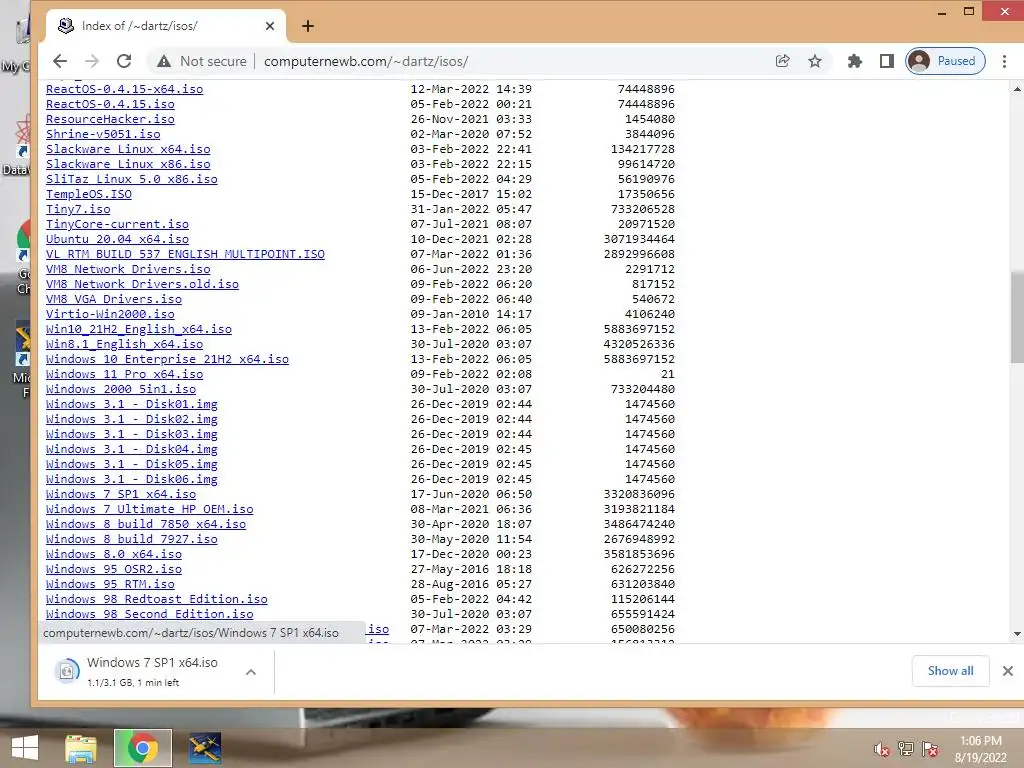
Task: Download Win10_21H2_English_x64.iso
Action: point(138,329)
